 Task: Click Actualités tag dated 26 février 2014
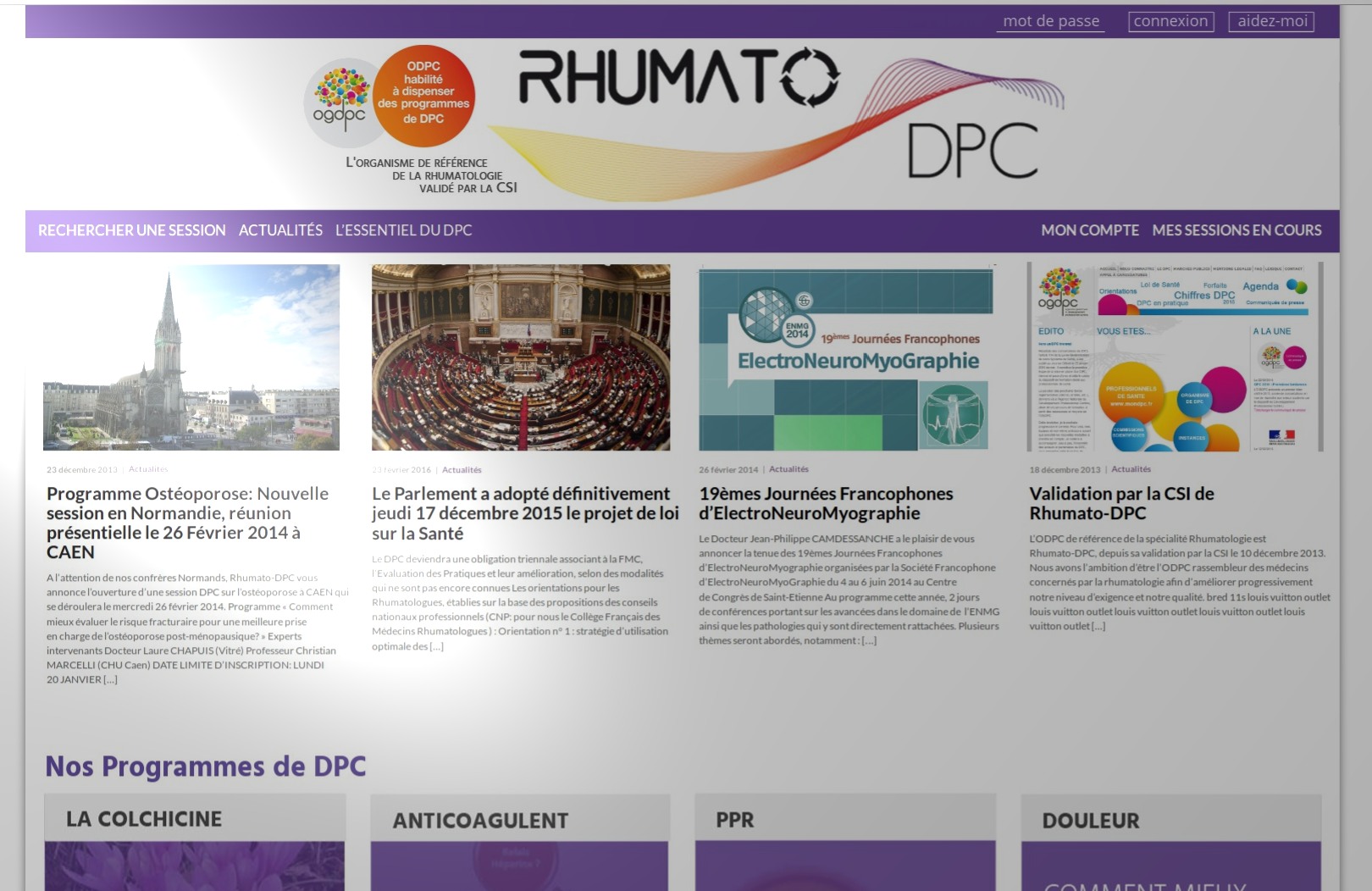[788, 469]
